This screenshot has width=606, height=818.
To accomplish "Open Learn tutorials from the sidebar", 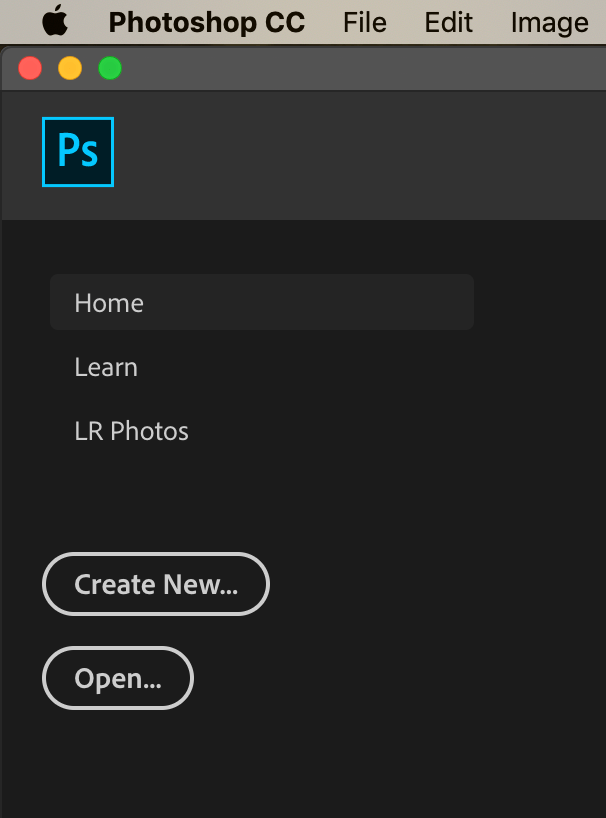I will coord(105,367).
